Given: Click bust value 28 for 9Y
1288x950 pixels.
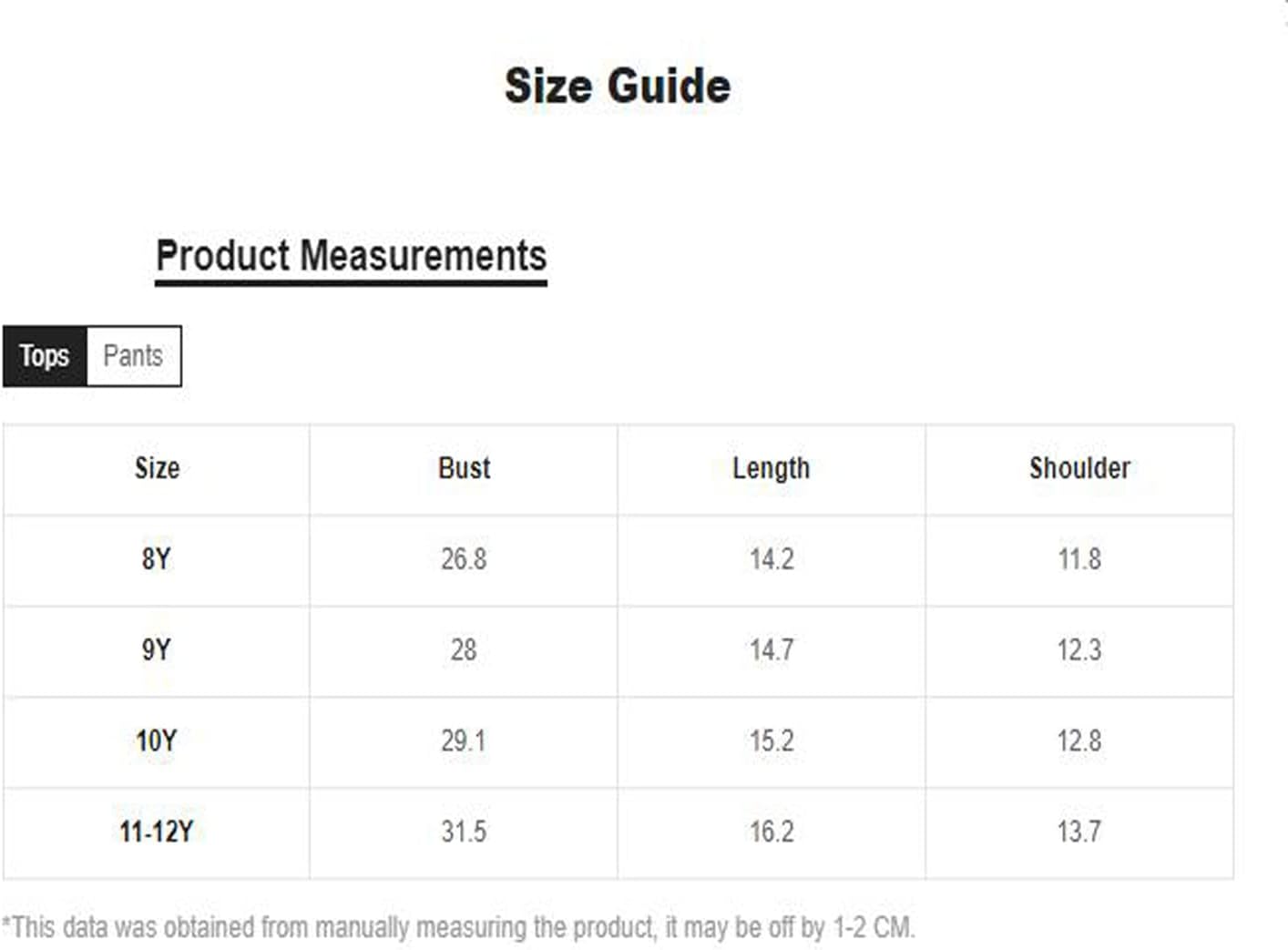Looking at the screenshot, I should point(464,649).
